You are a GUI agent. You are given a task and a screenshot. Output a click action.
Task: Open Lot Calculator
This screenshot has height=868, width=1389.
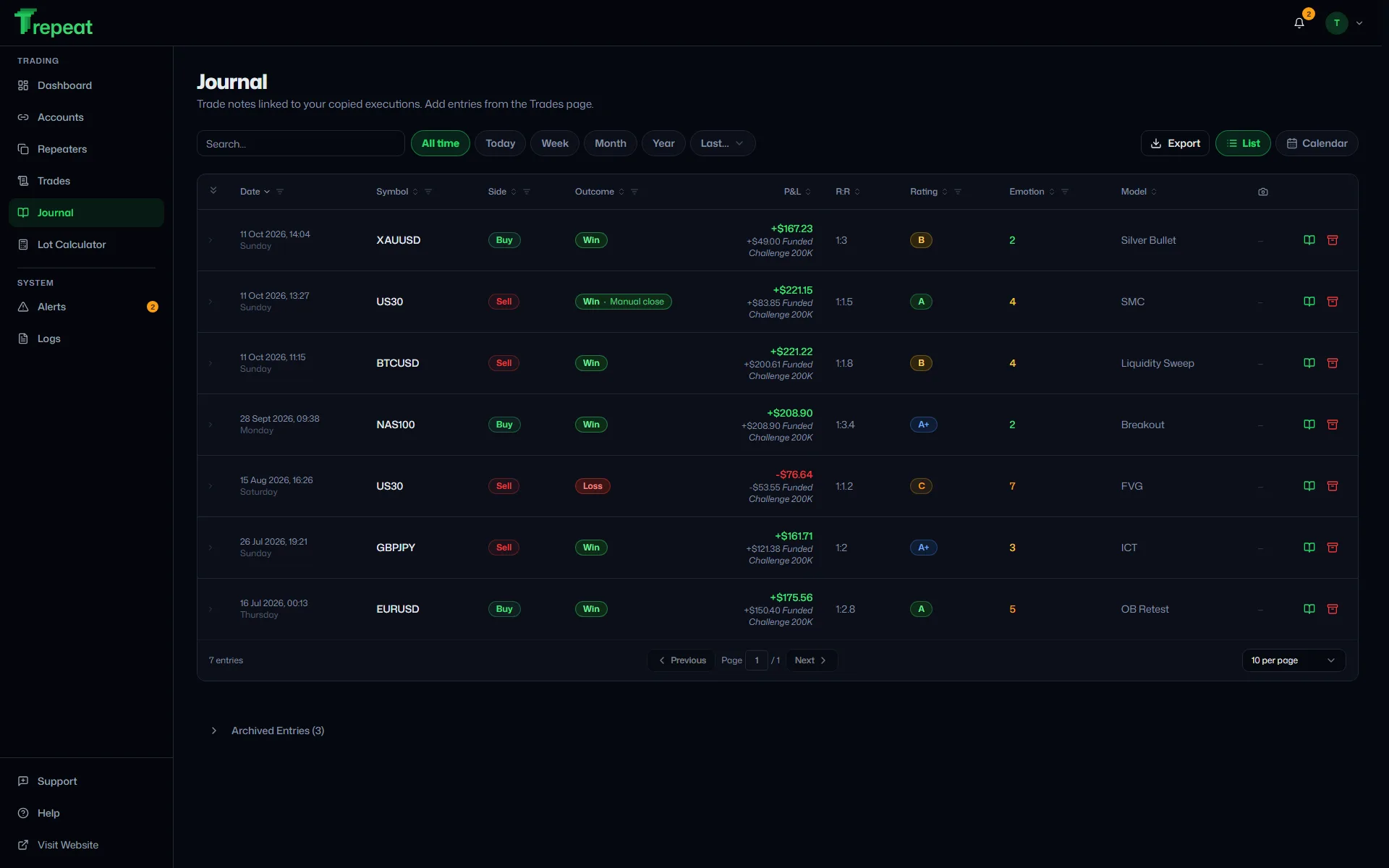(86, 244)
